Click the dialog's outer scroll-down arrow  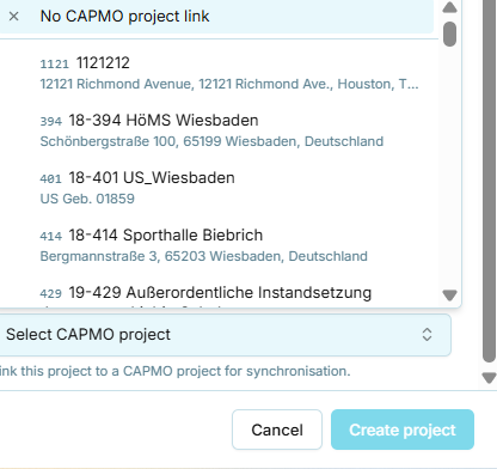(489, 378)
